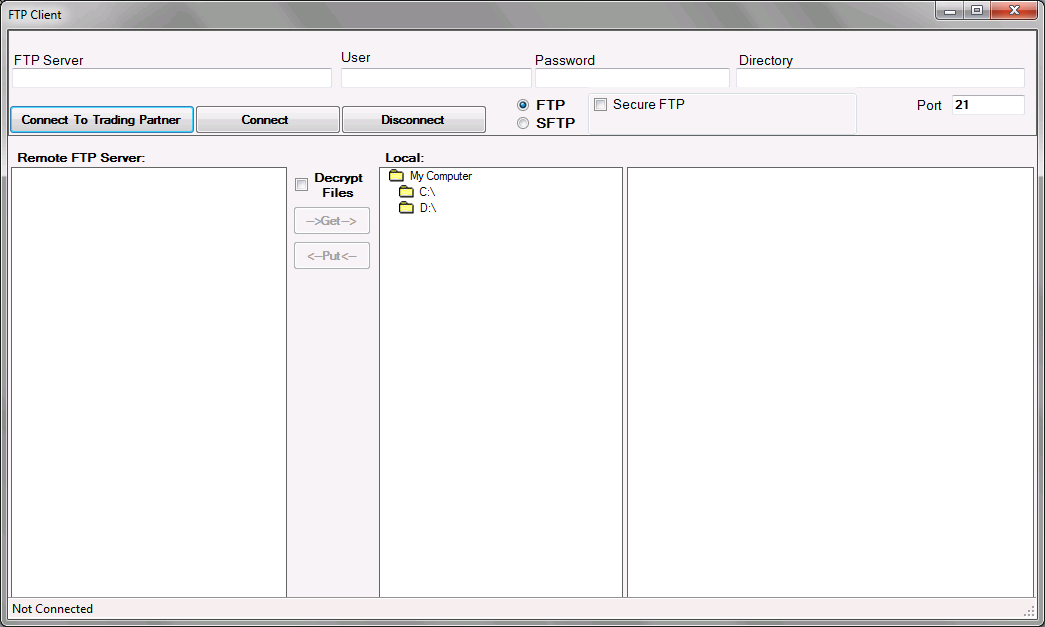Viewport: 1045px width, 627px height.
Task: Click Connect To Trading Partner
Action: click(x=100, y=119)
